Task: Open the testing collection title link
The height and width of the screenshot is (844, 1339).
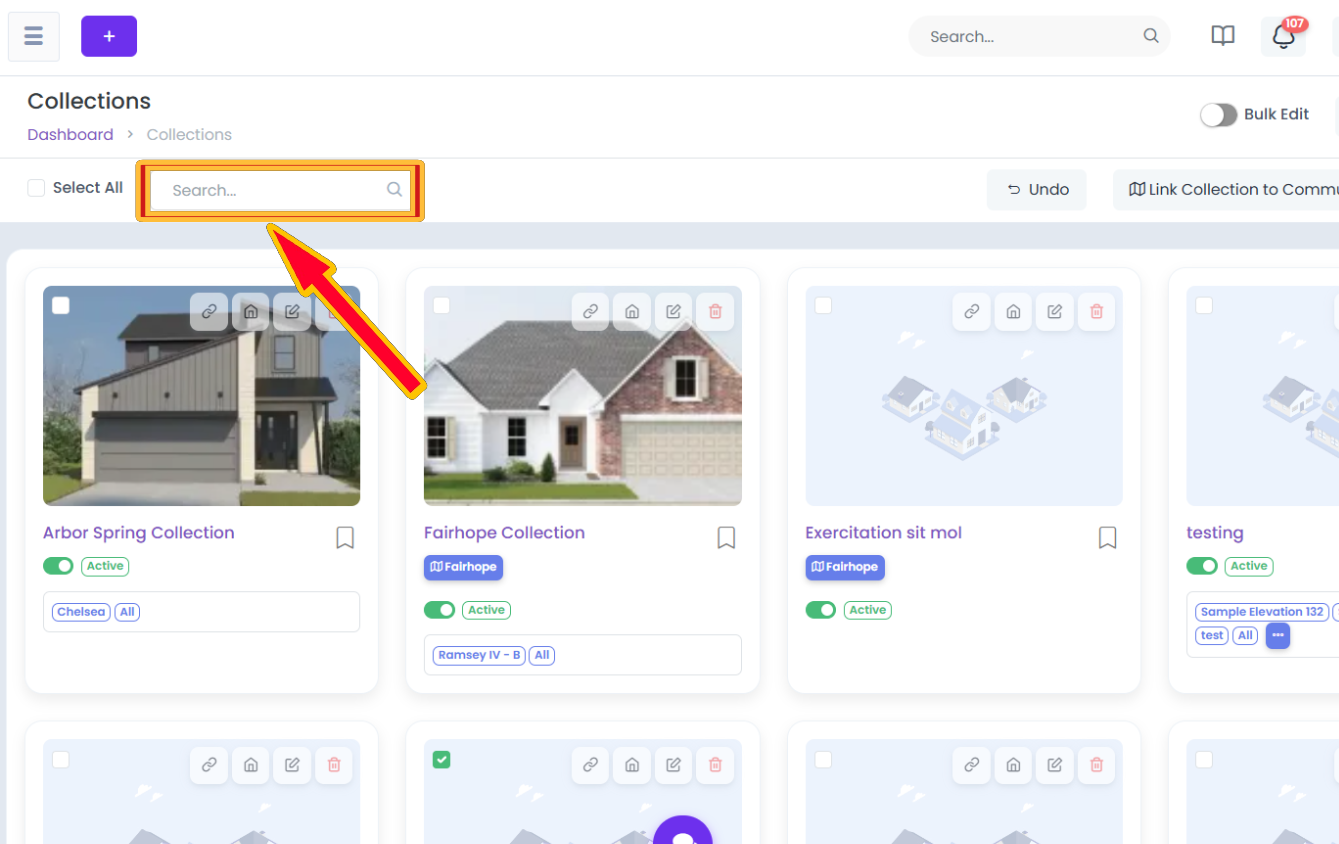Action: [x=1215, y=533]
